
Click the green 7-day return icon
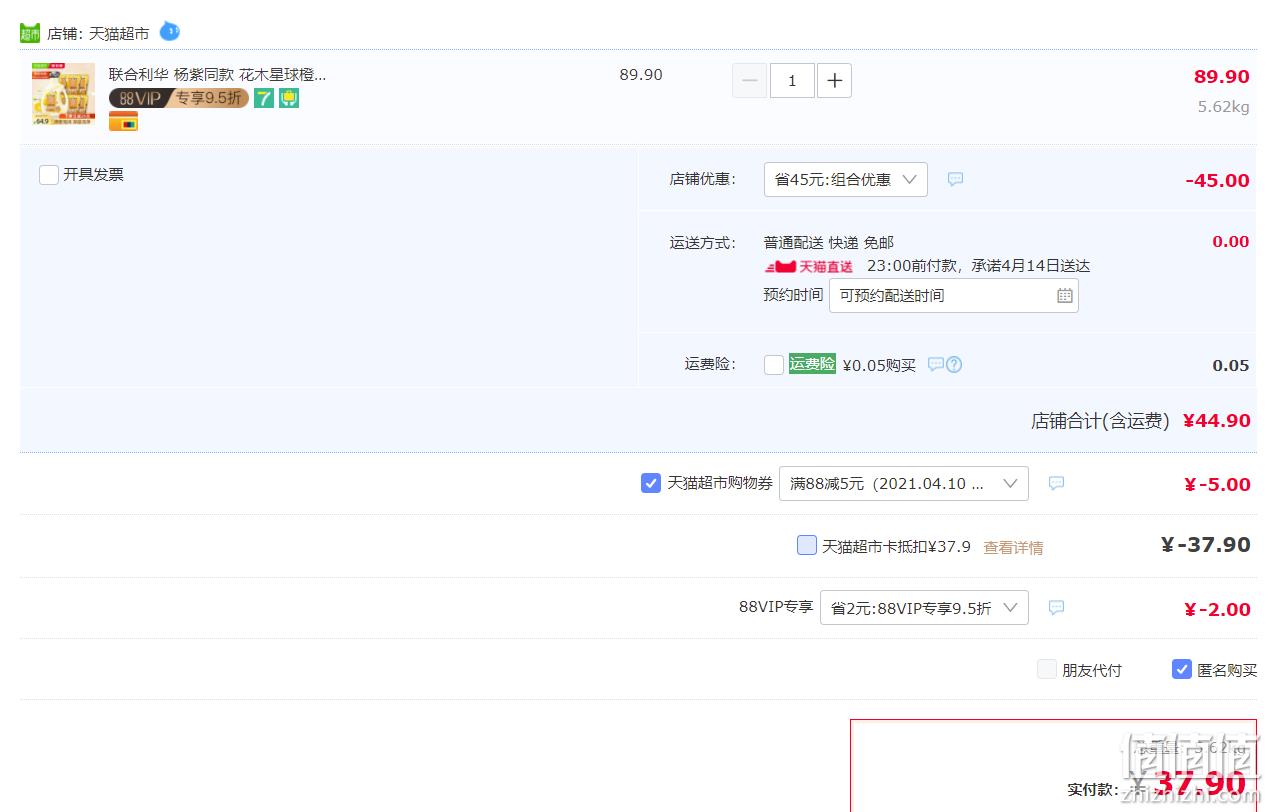pyautogui.click(x=264, y=98)
